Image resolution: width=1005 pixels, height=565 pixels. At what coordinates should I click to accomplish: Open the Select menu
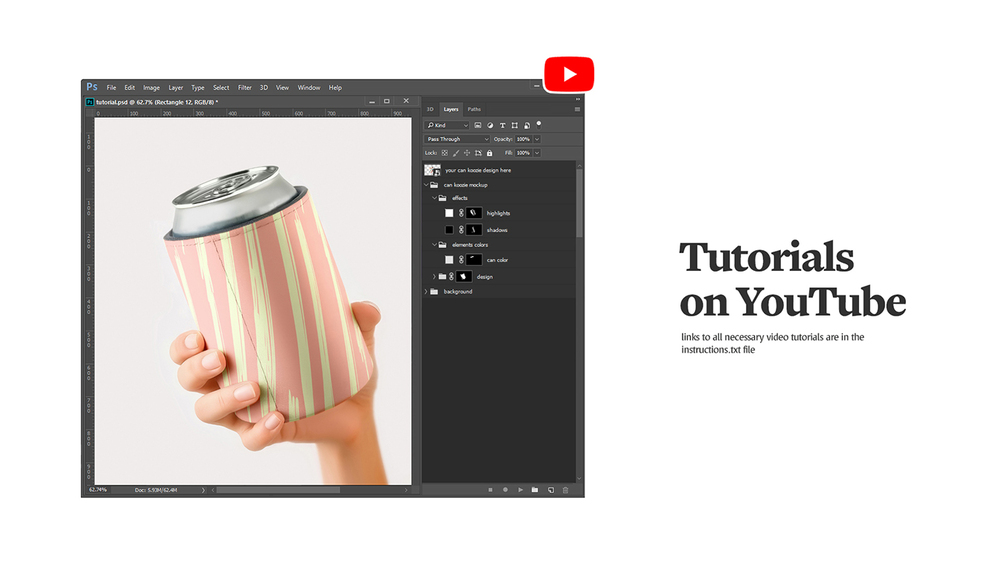tap(221, 88)
